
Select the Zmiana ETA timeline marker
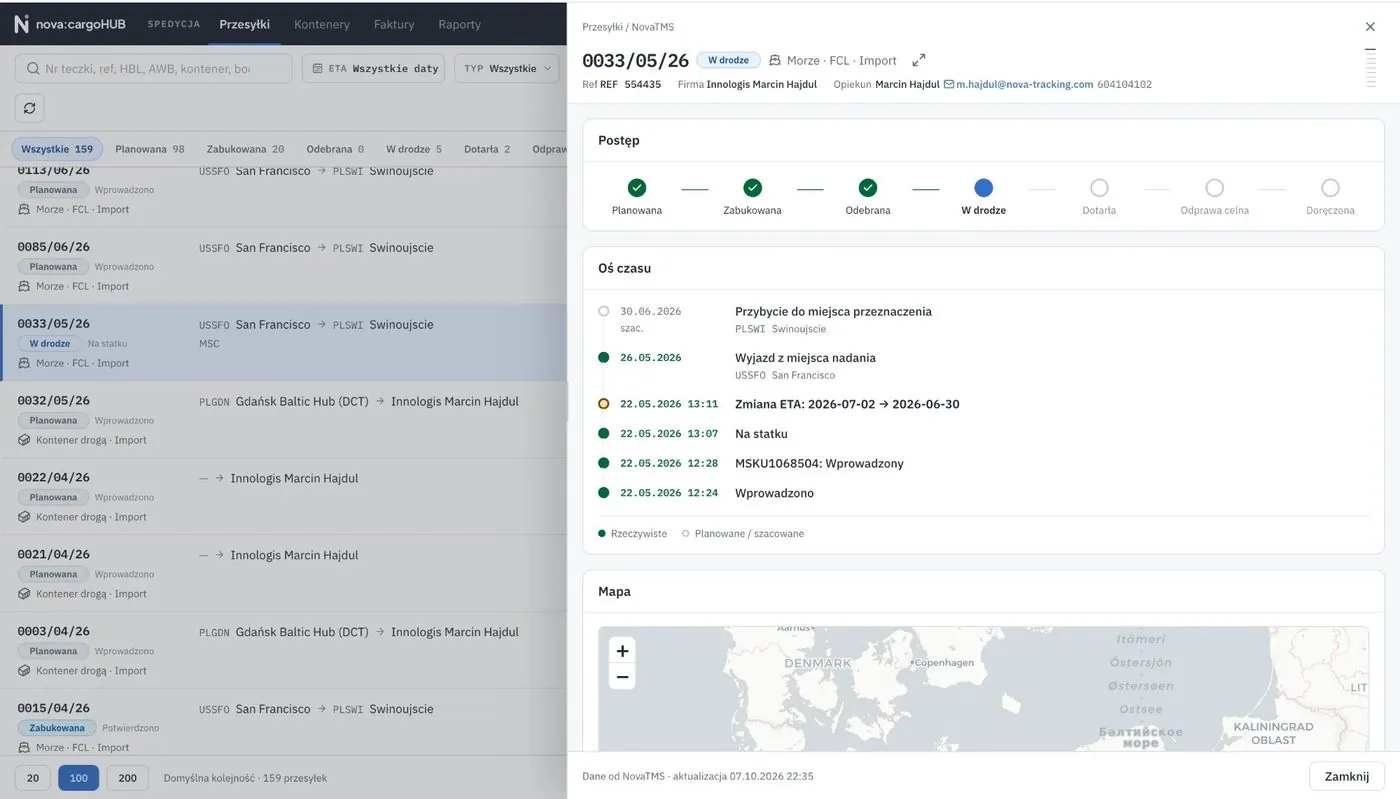603,404
